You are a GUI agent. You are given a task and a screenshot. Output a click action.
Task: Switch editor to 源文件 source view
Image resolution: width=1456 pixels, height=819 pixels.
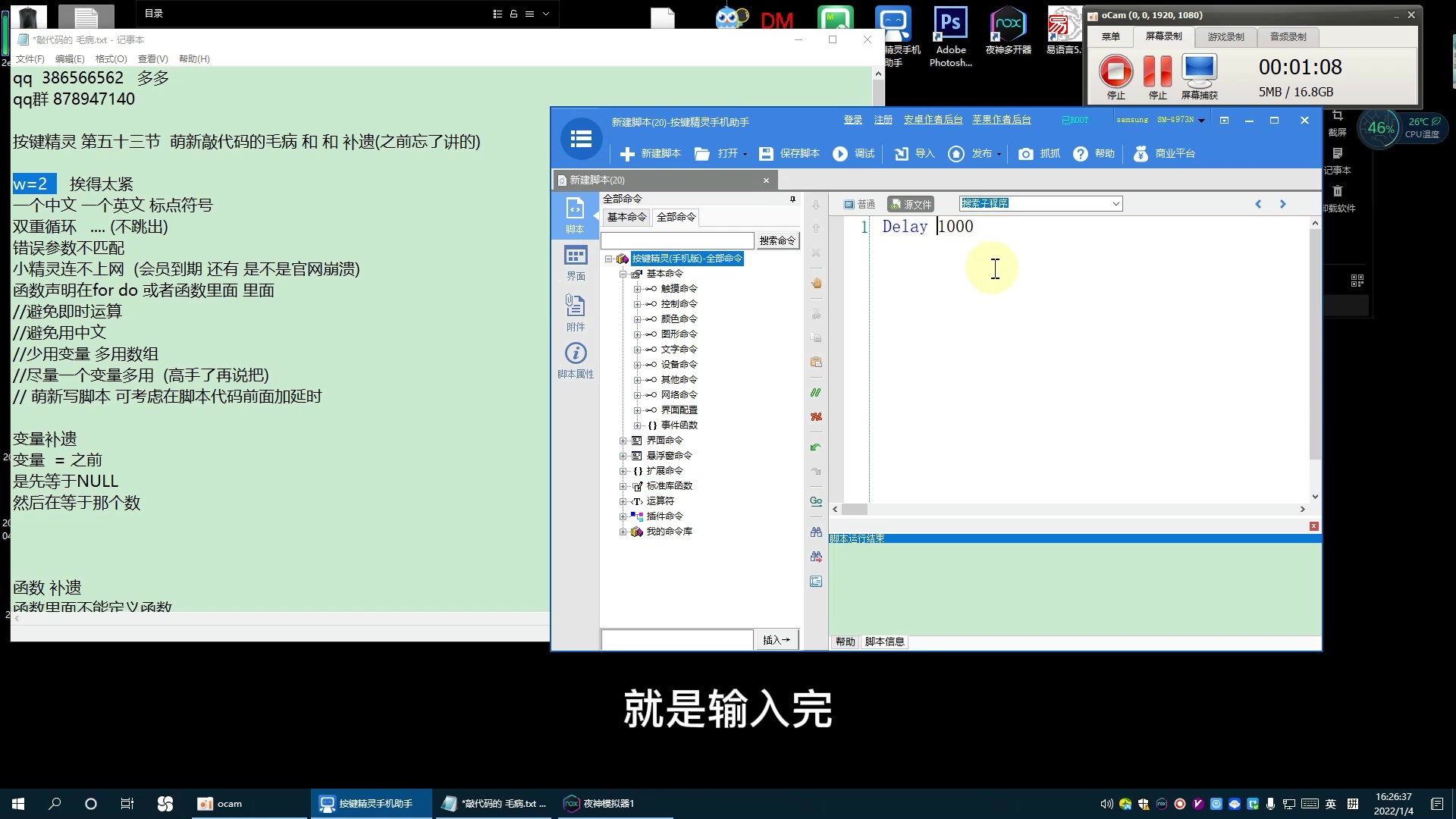click(x=911, y=204)
